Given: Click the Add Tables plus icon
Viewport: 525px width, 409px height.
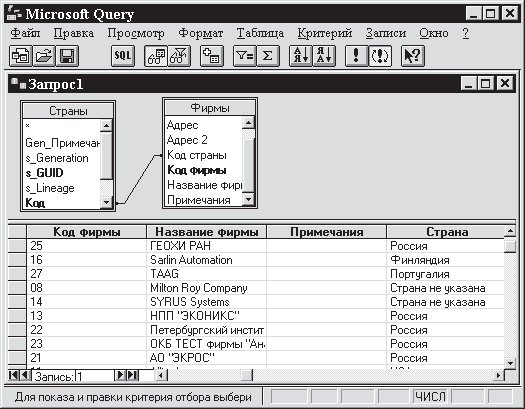Looking at the screenshot, I should (212, 56).
